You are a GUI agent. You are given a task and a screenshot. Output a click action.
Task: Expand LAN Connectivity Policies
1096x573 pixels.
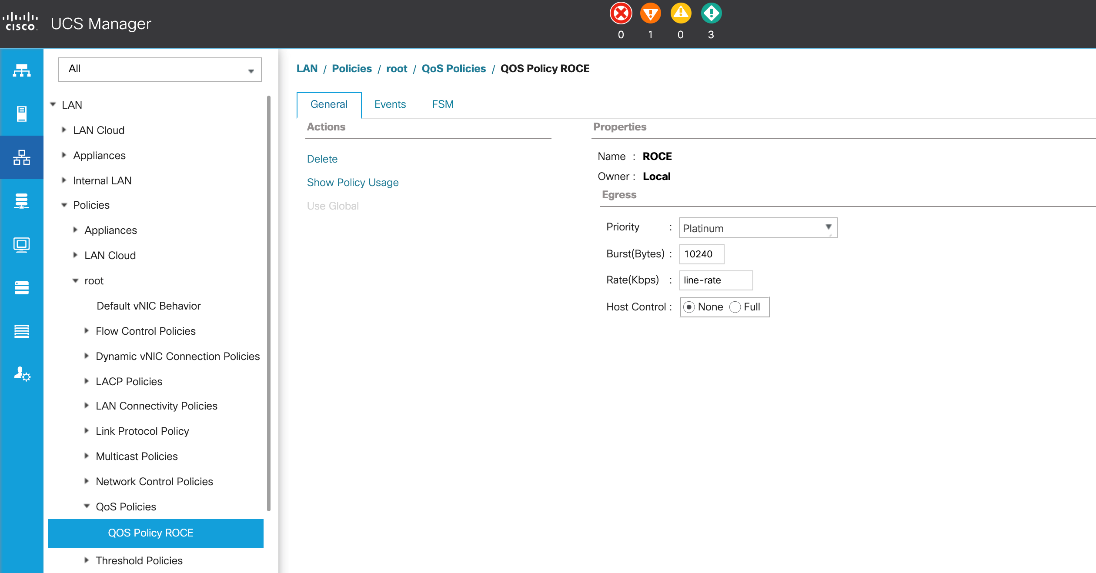pyautogui.click(x=87, y=405)
